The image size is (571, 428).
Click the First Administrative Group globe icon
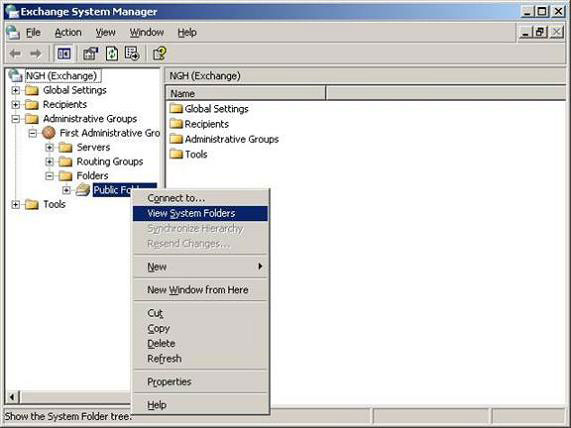pos(49,133)
